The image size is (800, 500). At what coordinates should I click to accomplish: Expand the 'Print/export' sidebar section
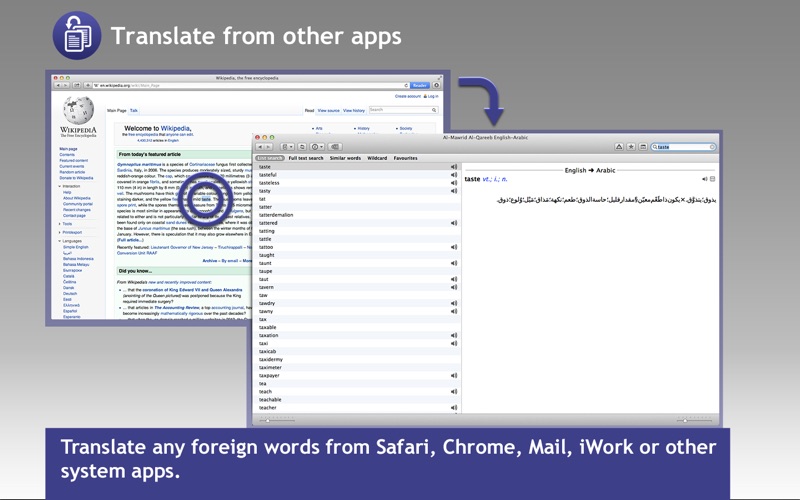[x=70, y=232]
